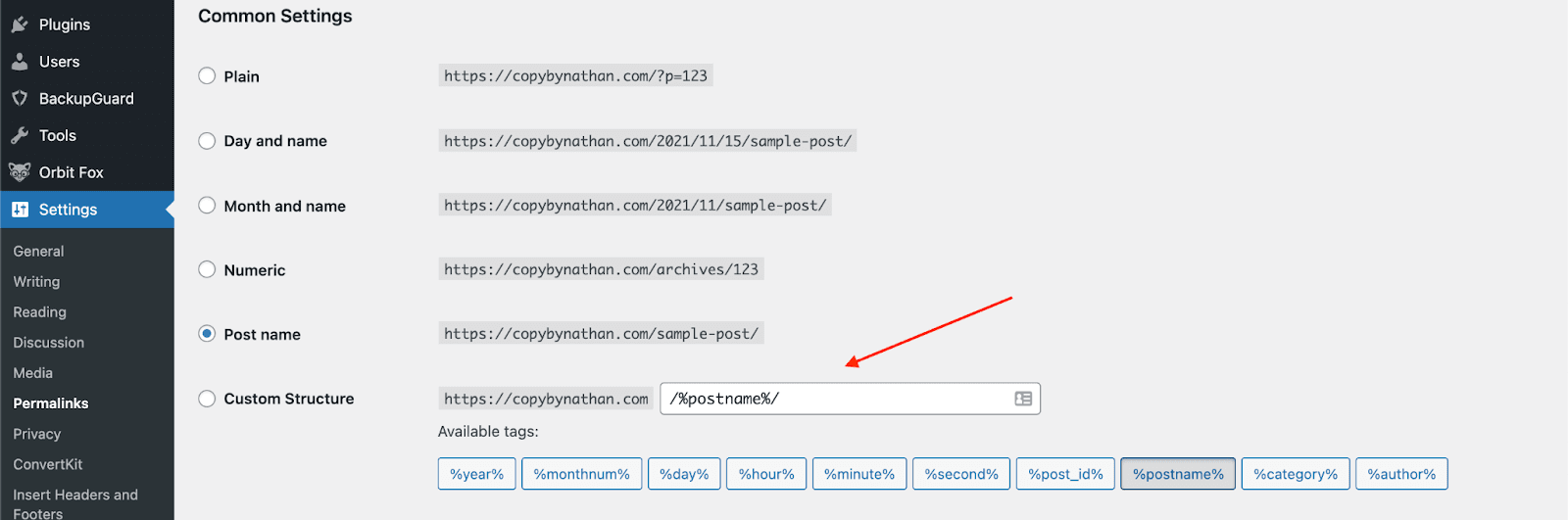Click the %postname% tag button
Viewport: 1568px width, 520px height.
(1177, 474)
